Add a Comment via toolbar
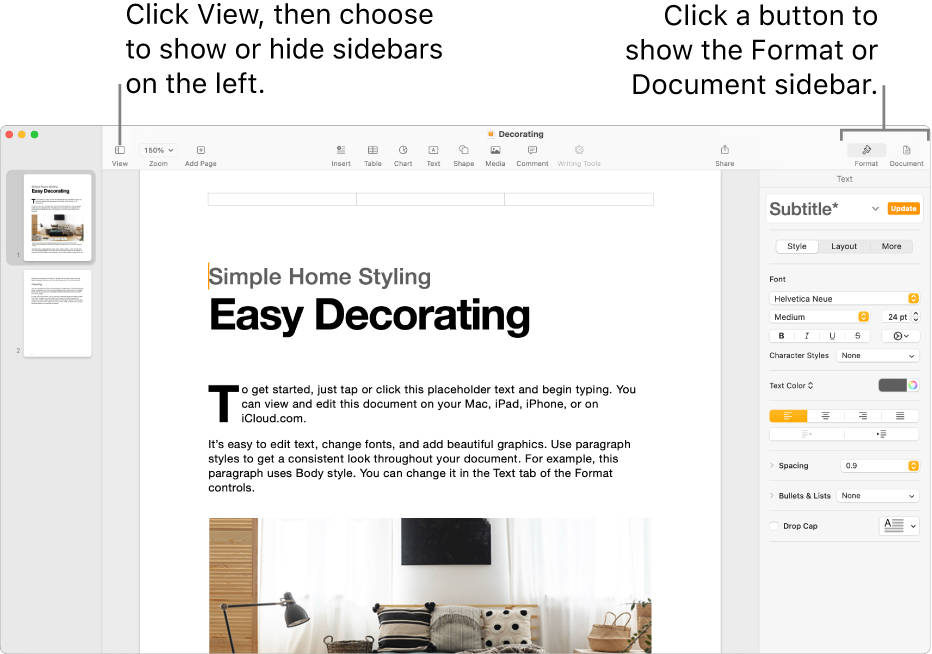The height and width of the screenshot is (654, 932). click(x=532, y=152)
